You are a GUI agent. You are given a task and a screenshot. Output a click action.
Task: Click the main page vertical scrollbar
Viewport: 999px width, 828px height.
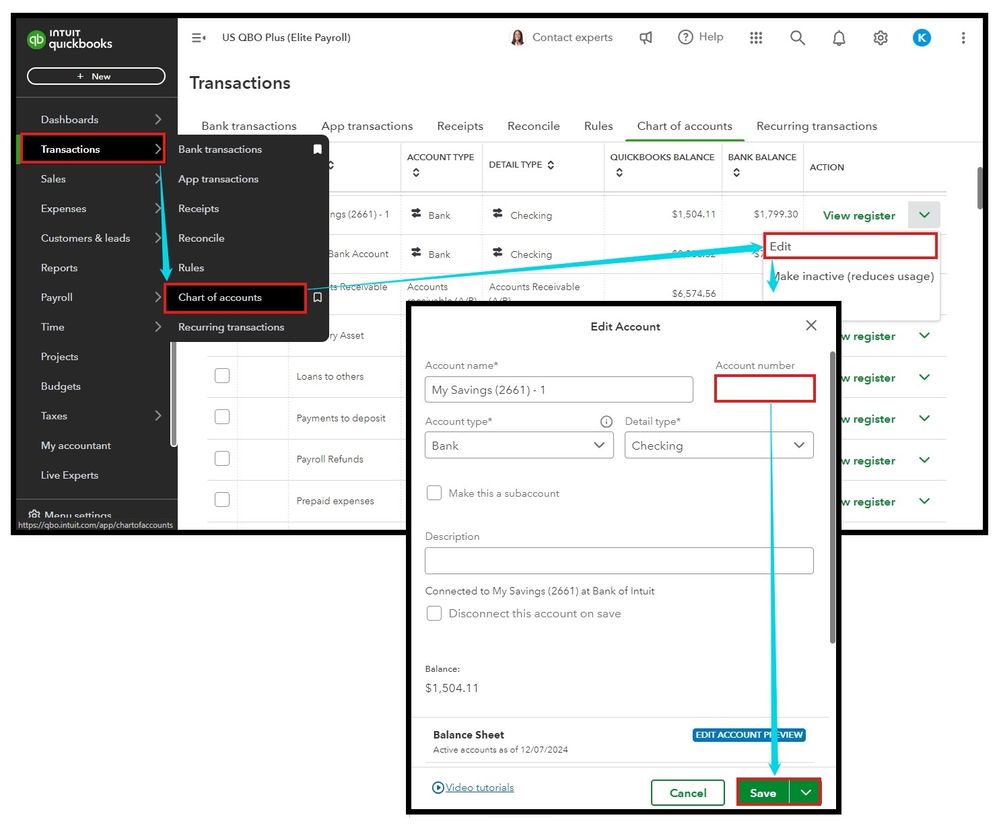[x=981, y=188]
